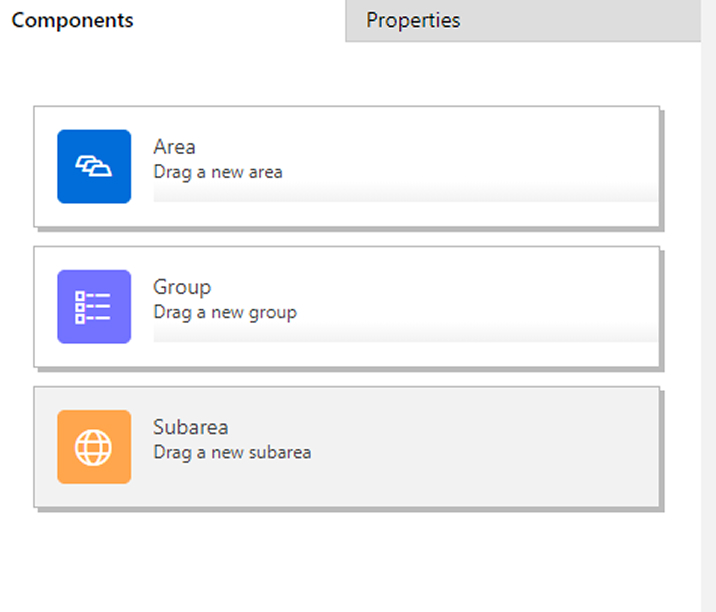The height and width of the screenshot is (612, 716).
Task: Open the Properties tab
Action: pyautogui.click(x=523, y=21)
